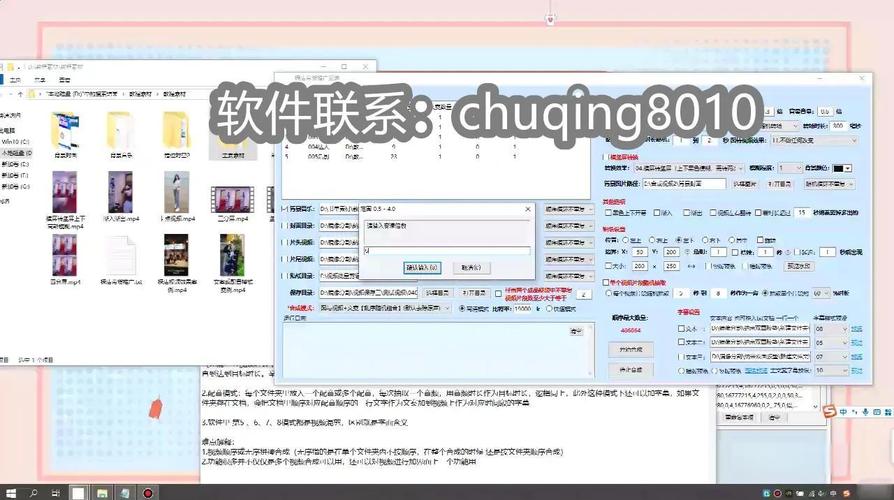Close the 0.5 - 4.0 input dialog
894x500 pixels.
tap(527, 209)
